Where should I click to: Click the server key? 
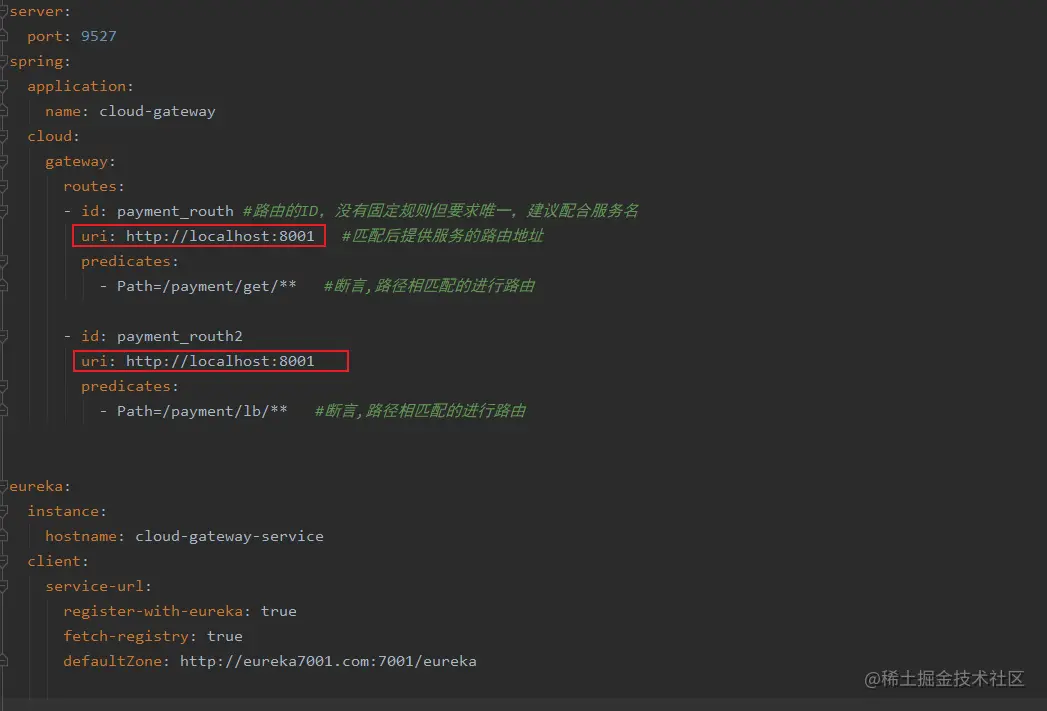pyautogui.click(x=36, y=11)
